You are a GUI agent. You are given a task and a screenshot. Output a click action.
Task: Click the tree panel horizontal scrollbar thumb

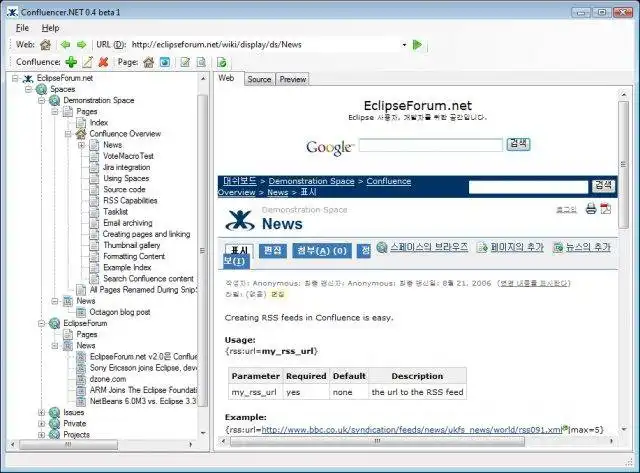(68, 444)
